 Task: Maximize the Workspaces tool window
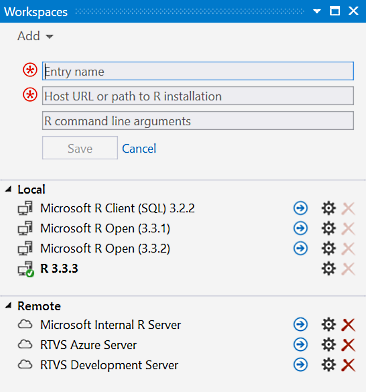tap(335, 11)
